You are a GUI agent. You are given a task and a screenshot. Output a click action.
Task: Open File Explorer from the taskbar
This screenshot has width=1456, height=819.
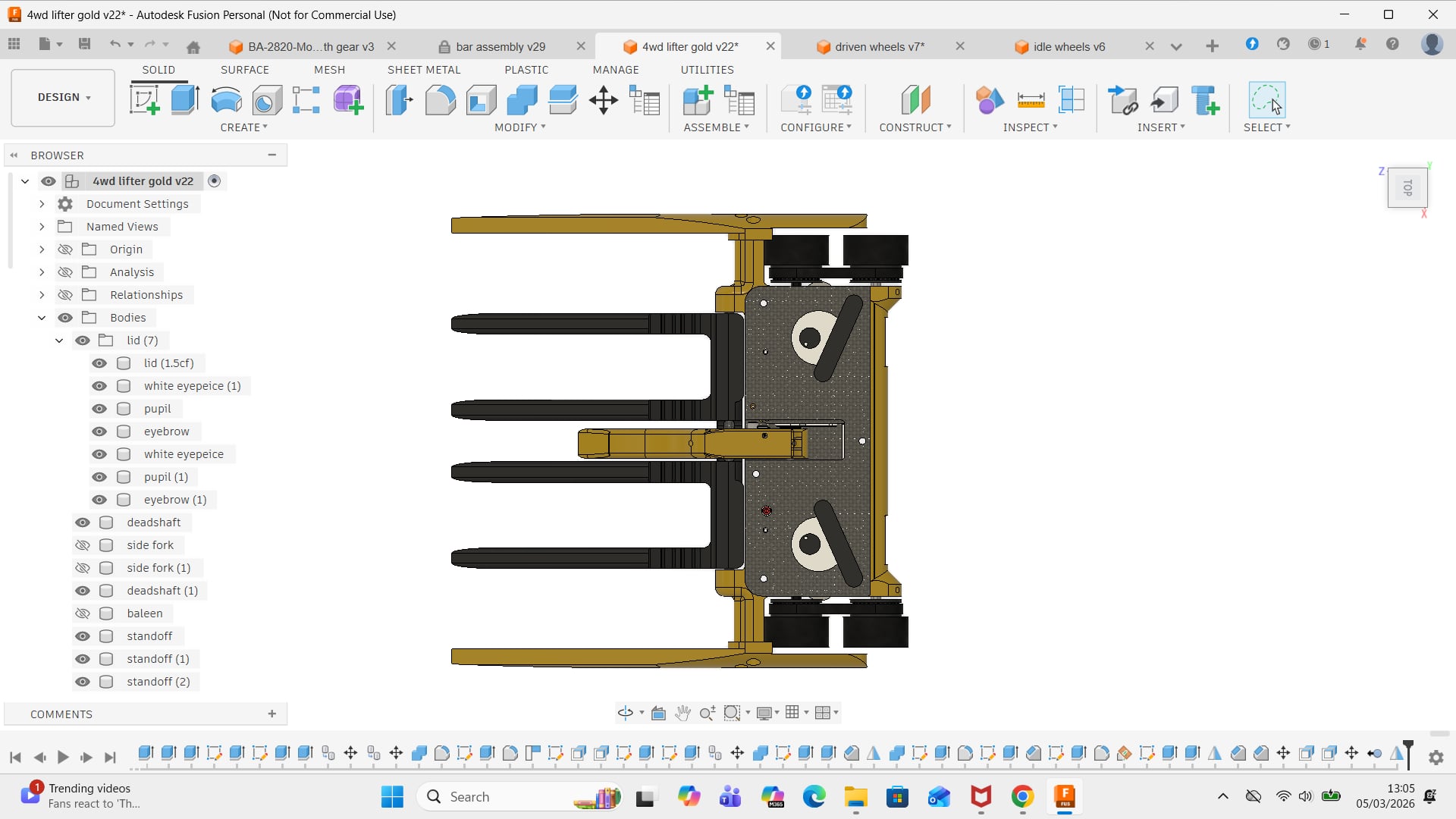tap(855, 797)
